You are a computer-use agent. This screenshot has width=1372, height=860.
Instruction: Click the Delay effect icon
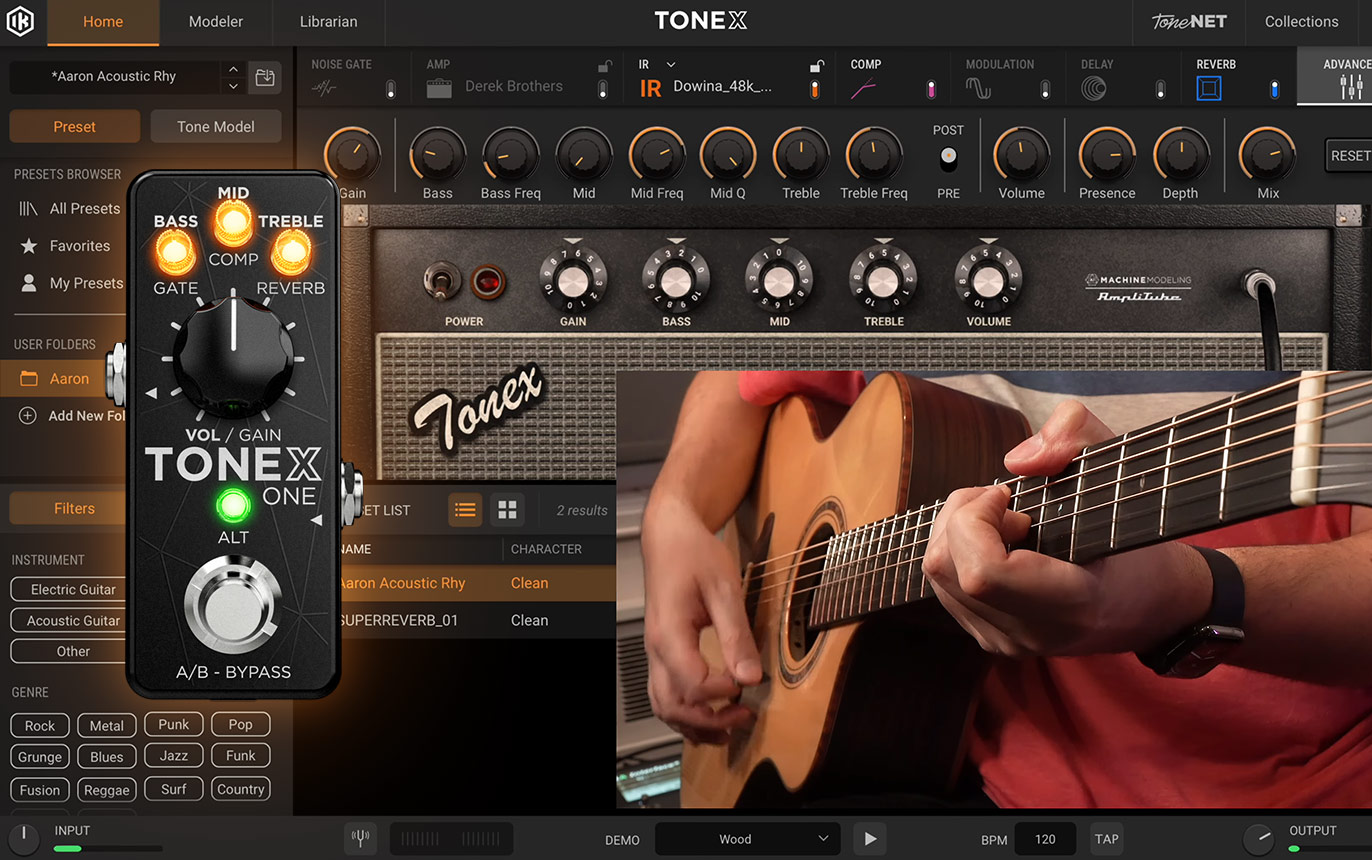1093,89
